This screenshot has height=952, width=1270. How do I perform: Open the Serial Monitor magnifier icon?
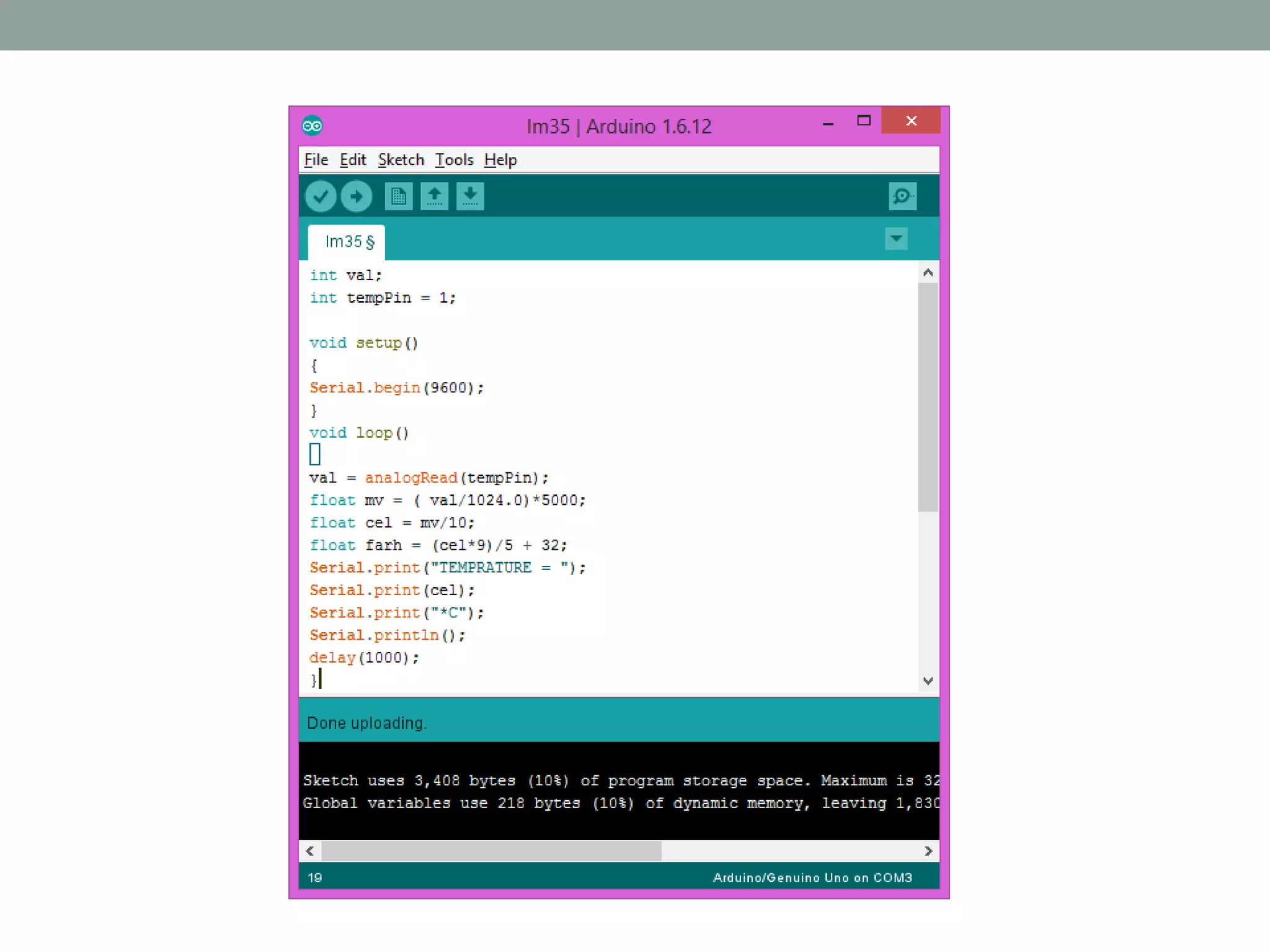click(902, 196)
